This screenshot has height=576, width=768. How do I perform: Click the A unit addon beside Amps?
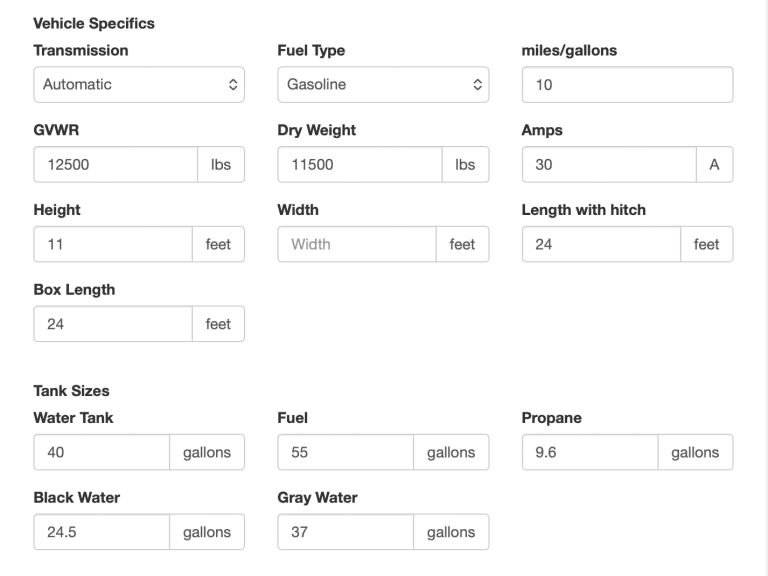[x=714, y=165]
